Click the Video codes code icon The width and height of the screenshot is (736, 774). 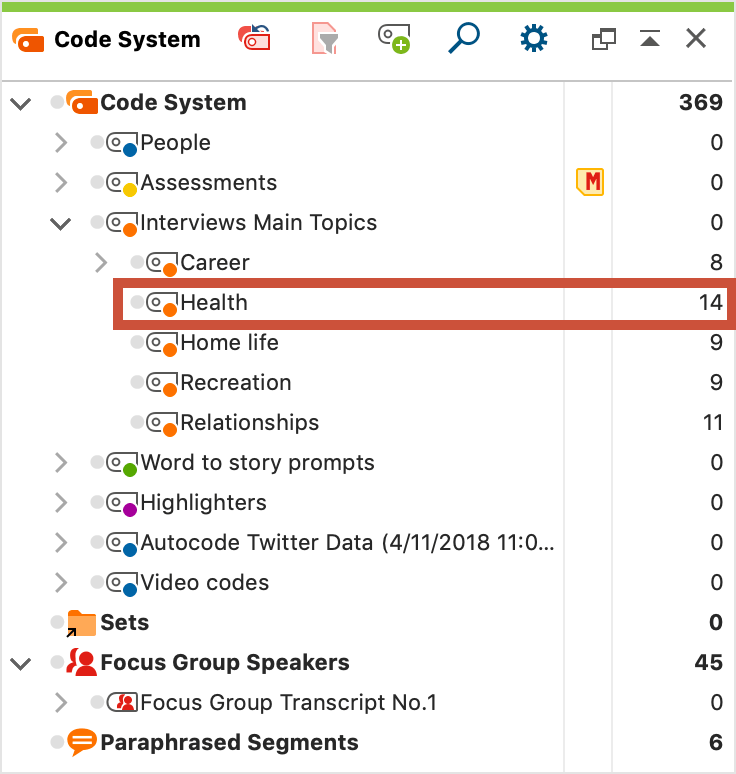[121, 583]
